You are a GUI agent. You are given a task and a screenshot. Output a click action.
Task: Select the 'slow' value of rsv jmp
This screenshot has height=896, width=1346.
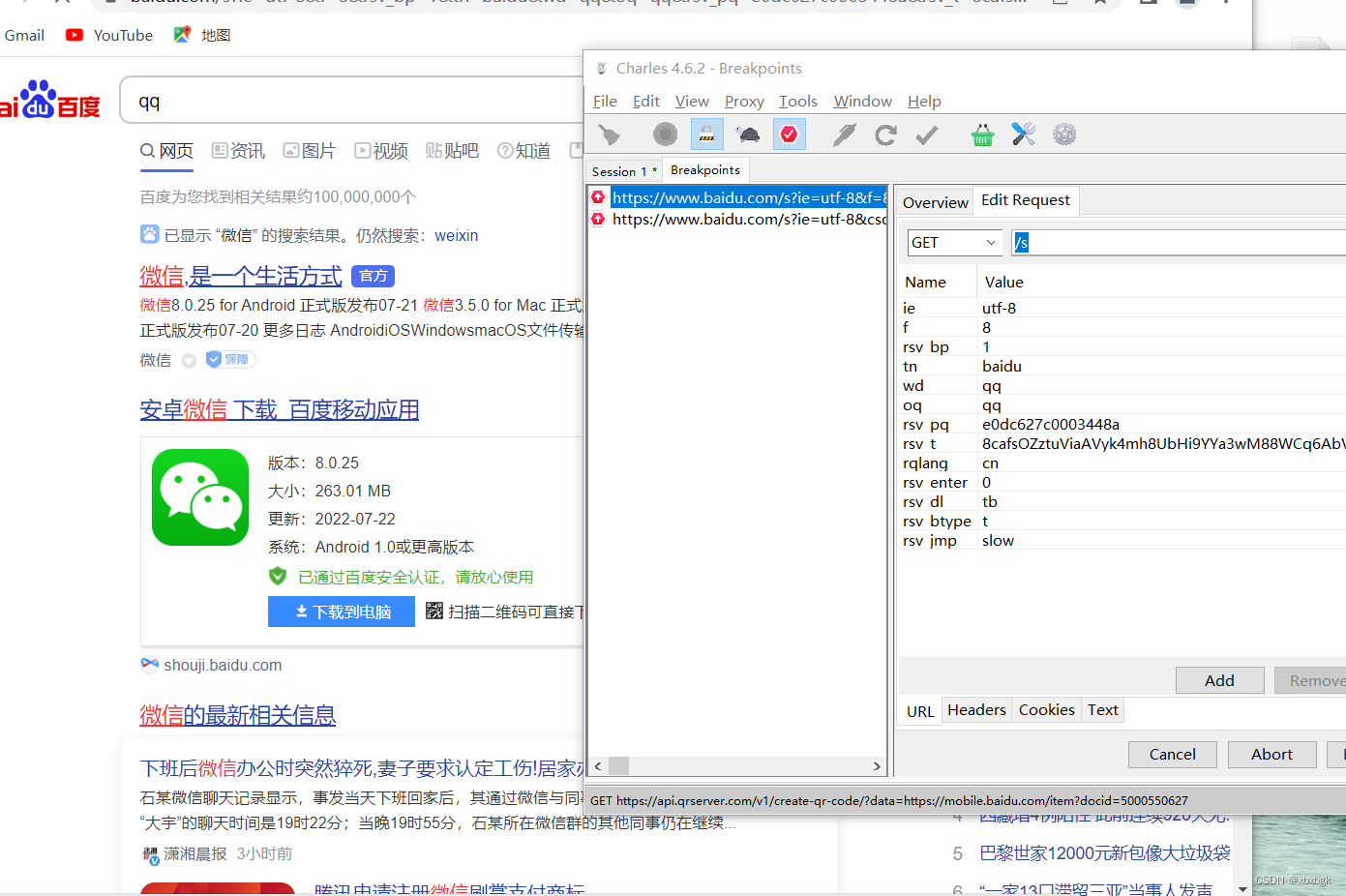(1162, 541)
